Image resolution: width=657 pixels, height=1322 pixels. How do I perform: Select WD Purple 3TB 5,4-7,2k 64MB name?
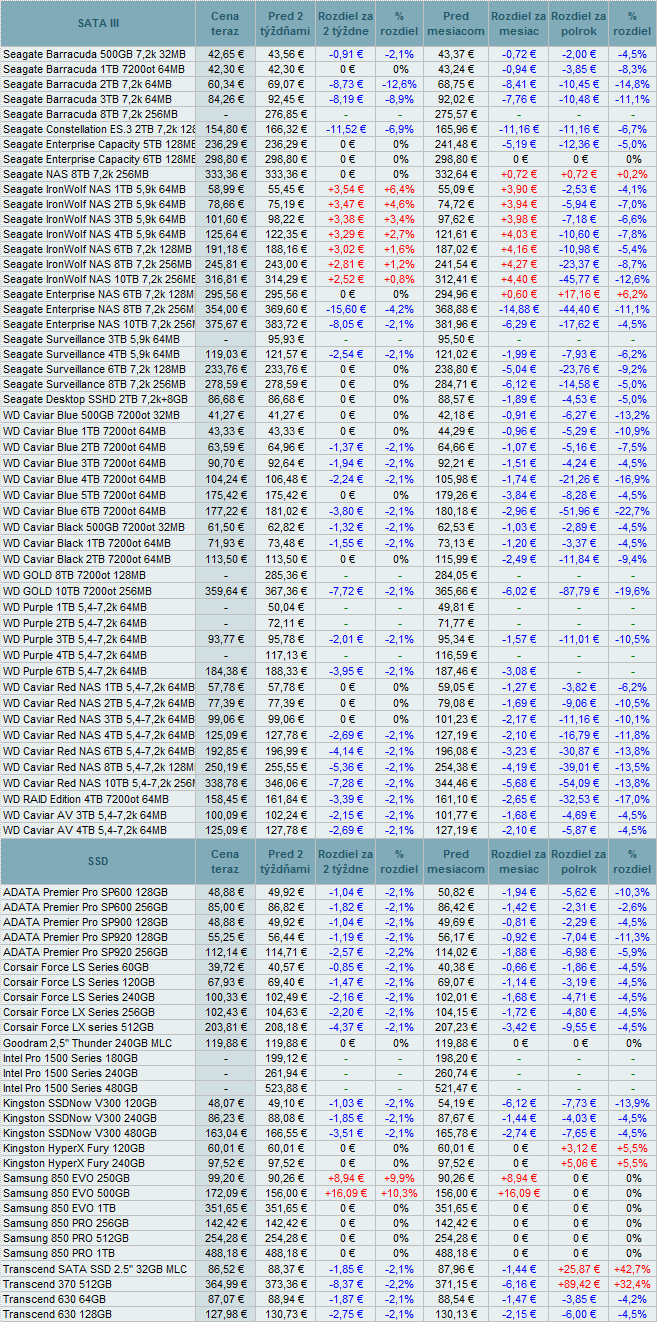coord(75,639)
